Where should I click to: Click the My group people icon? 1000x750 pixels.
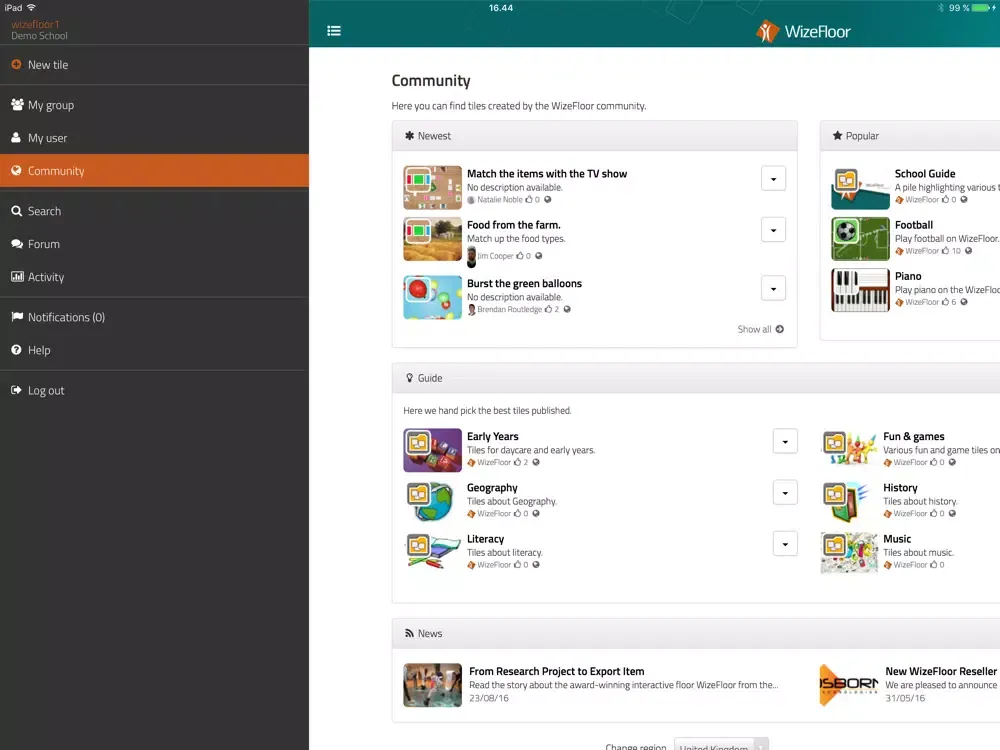pos(17,105)
